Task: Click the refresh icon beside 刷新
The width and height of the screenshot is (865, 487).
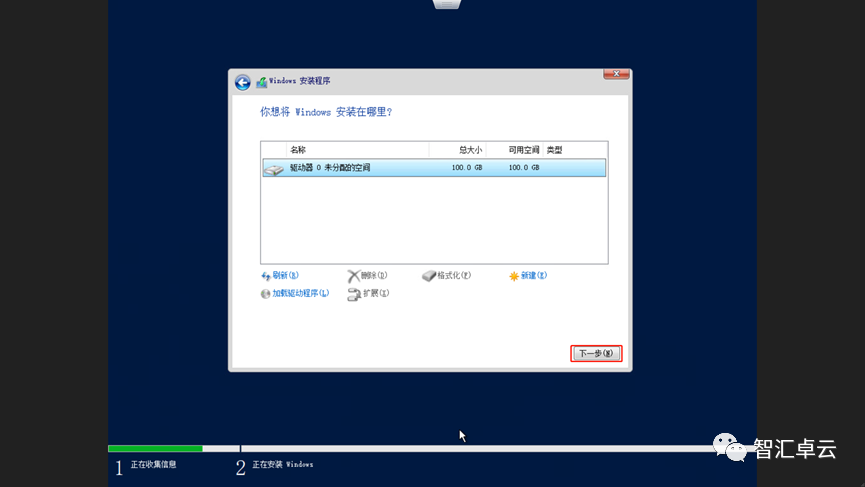Action: click(x=266, y=276)
